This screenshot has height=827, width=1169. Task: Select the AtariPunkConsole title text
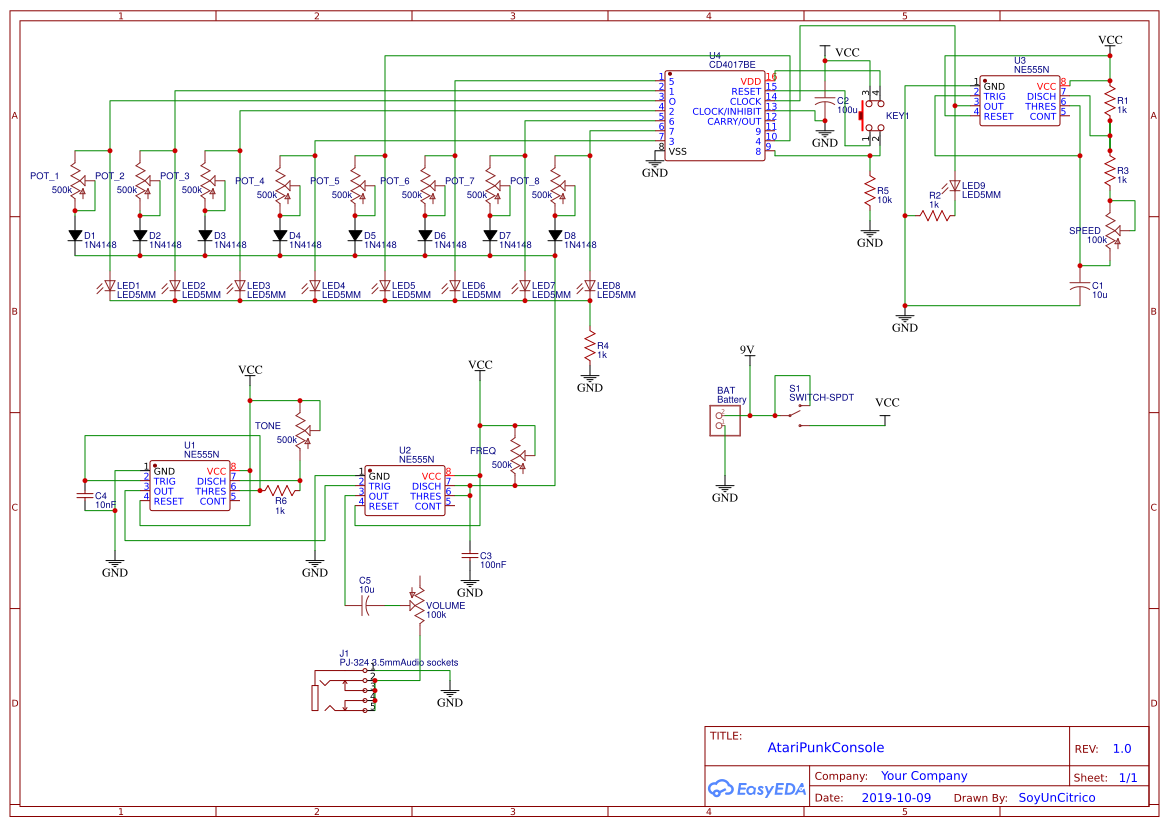(x=826, y=747)
